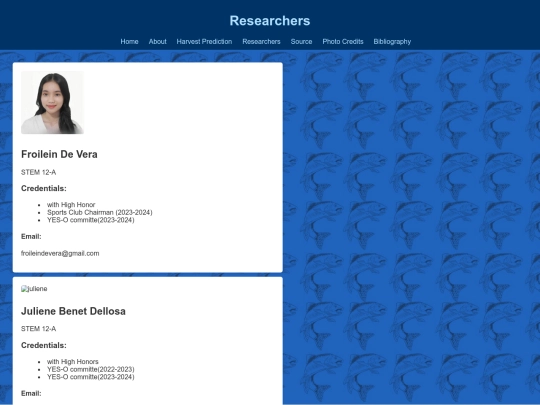Click 'YES-O committe(2022-2023)' list item
Viewport: 540px width, 405px height.
91,369
